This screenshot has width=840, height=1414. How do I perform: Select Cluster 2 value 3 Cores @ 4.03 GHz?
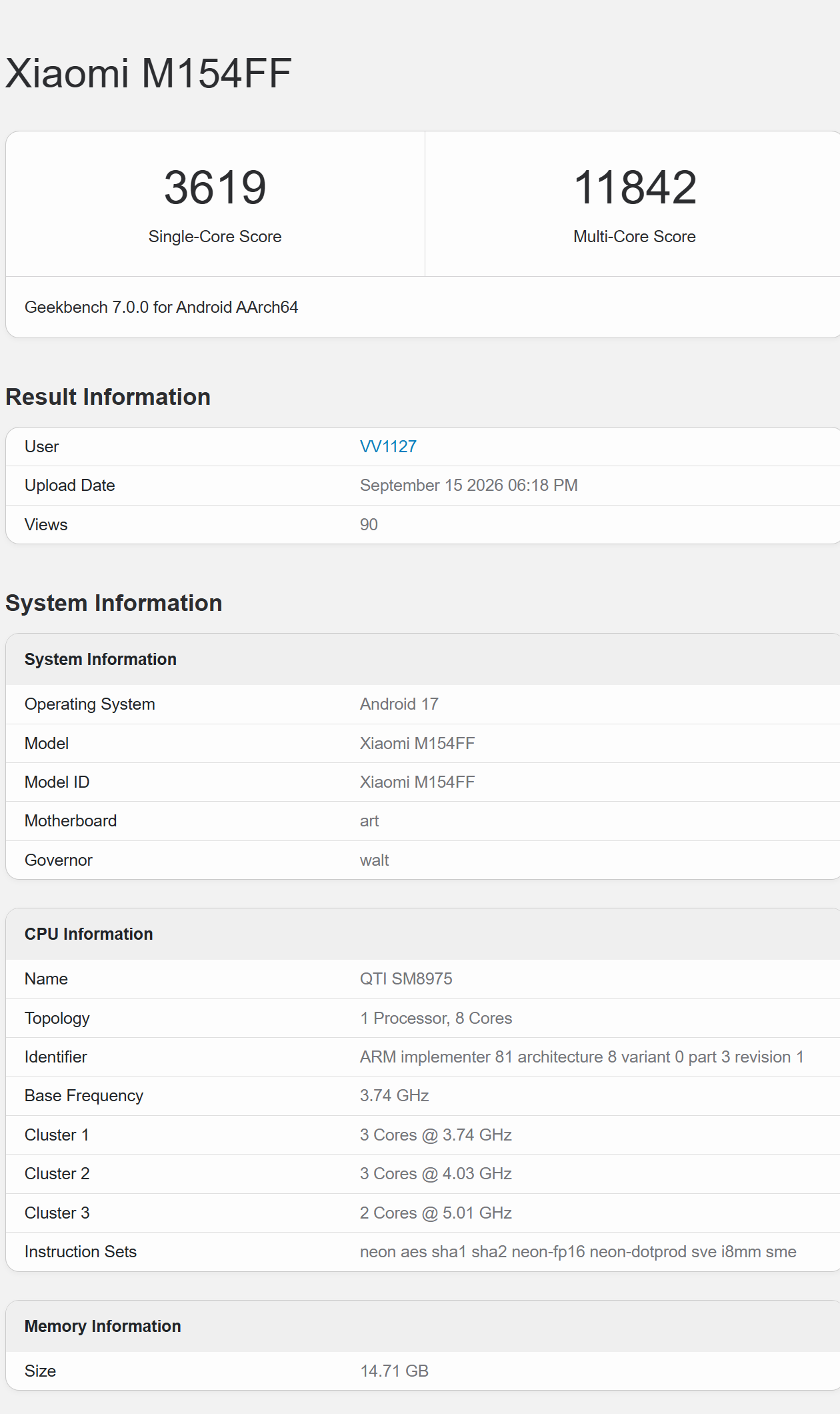(436, 1173)
